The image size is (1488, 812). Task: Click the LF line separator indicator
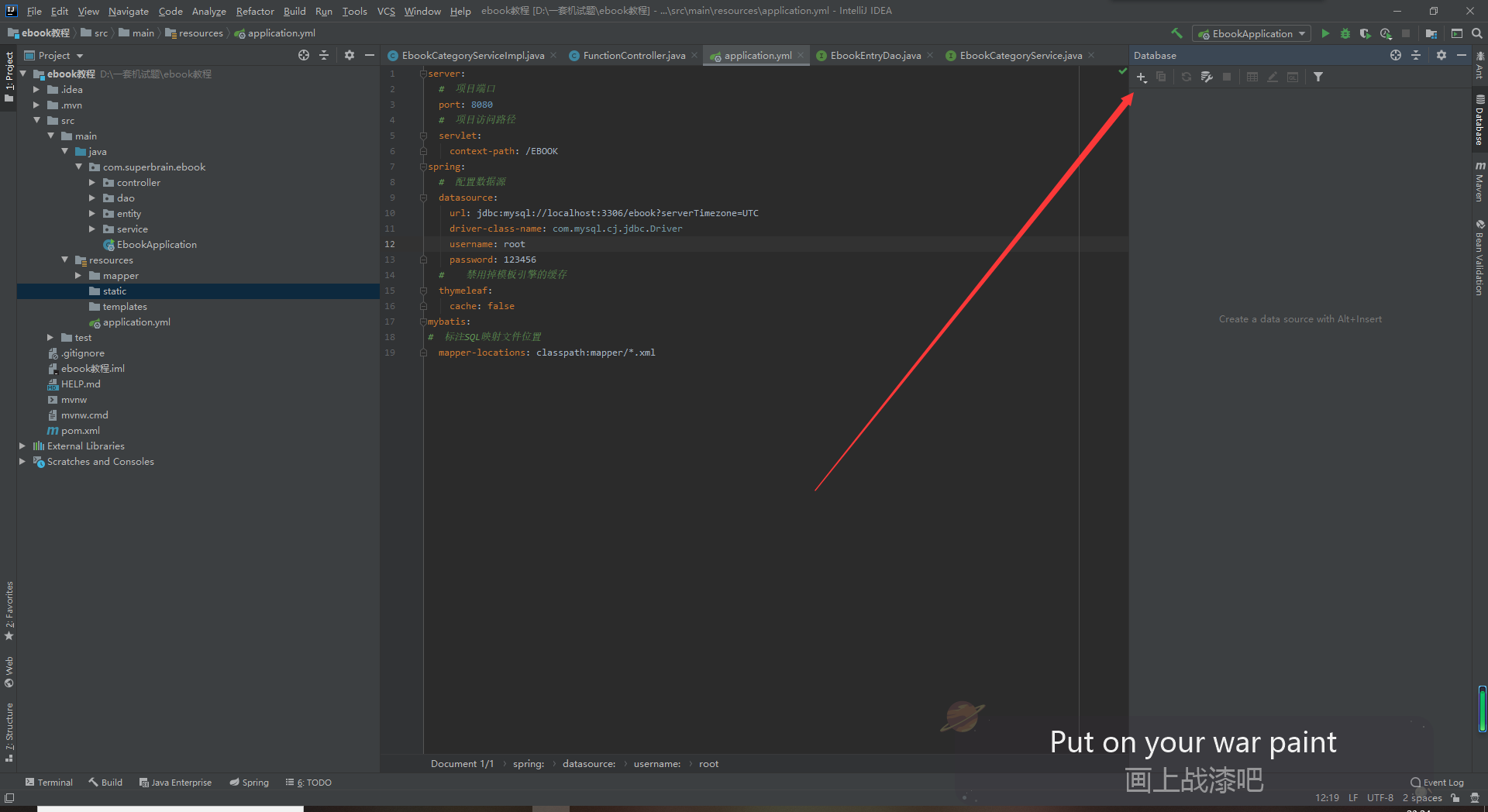(x=1353, y=797)
